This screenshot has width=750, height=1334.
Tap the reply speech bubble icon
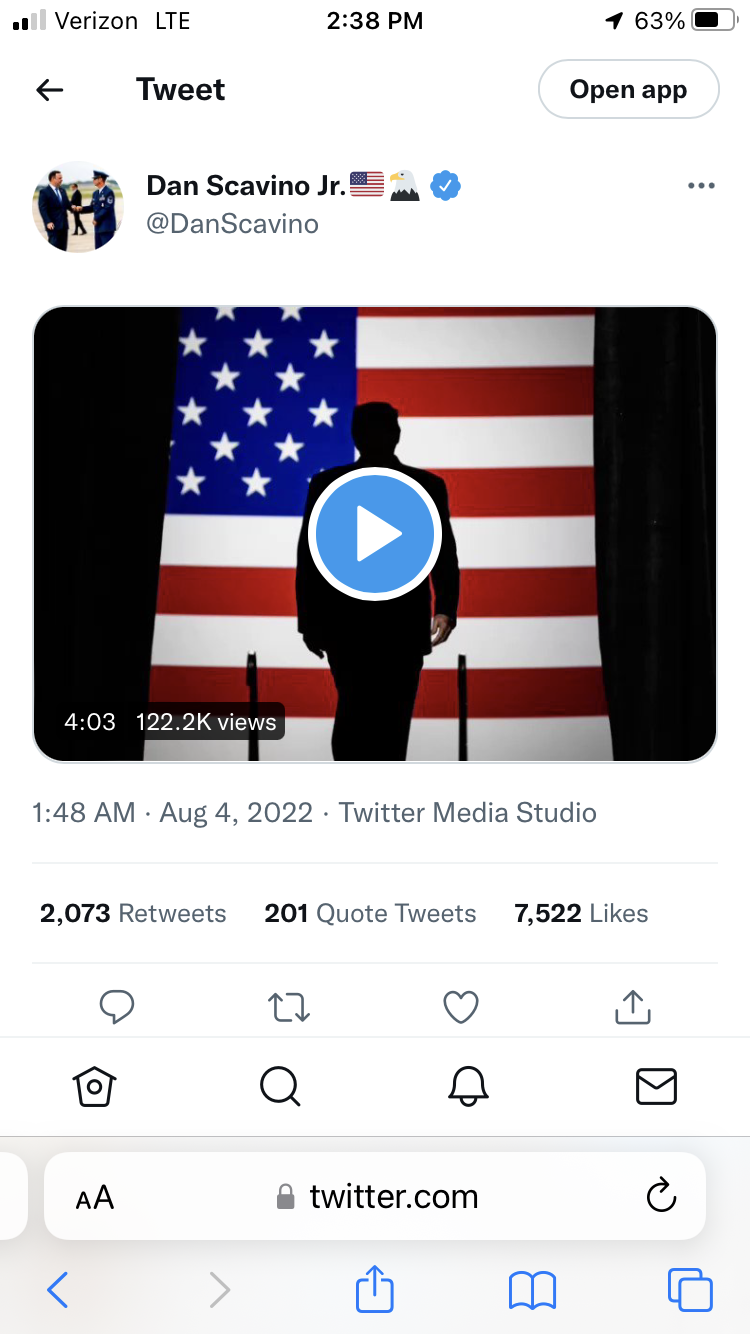(x=117, y=1007)
